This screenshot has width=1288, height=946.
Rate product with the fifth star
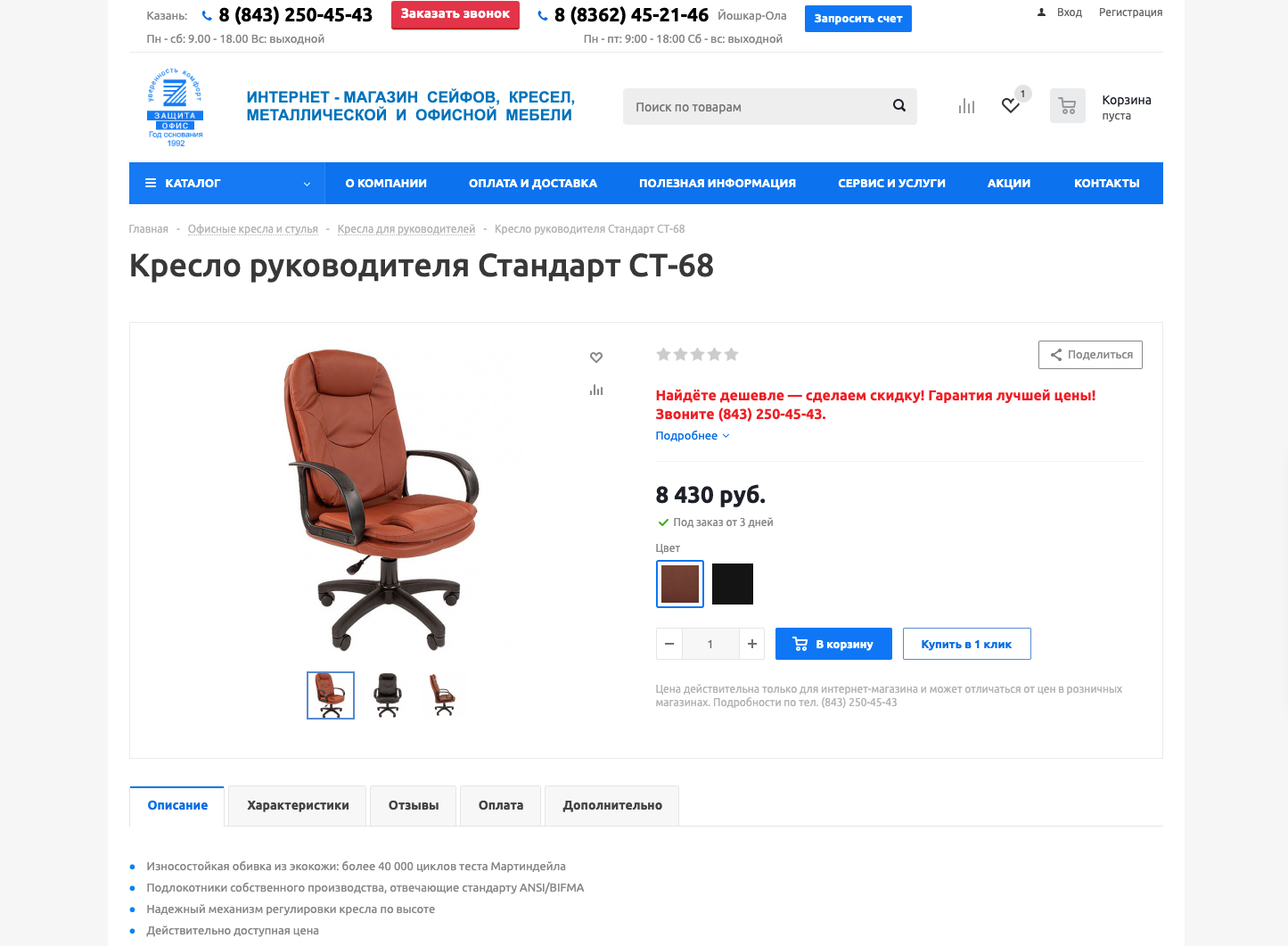[732, 355]
